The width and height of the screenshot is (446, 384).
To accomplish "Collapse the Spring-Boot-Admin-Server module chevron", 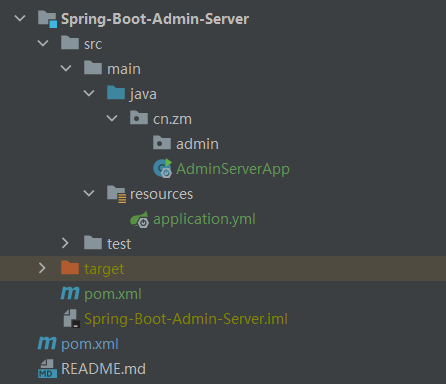I will coord(20,18).
